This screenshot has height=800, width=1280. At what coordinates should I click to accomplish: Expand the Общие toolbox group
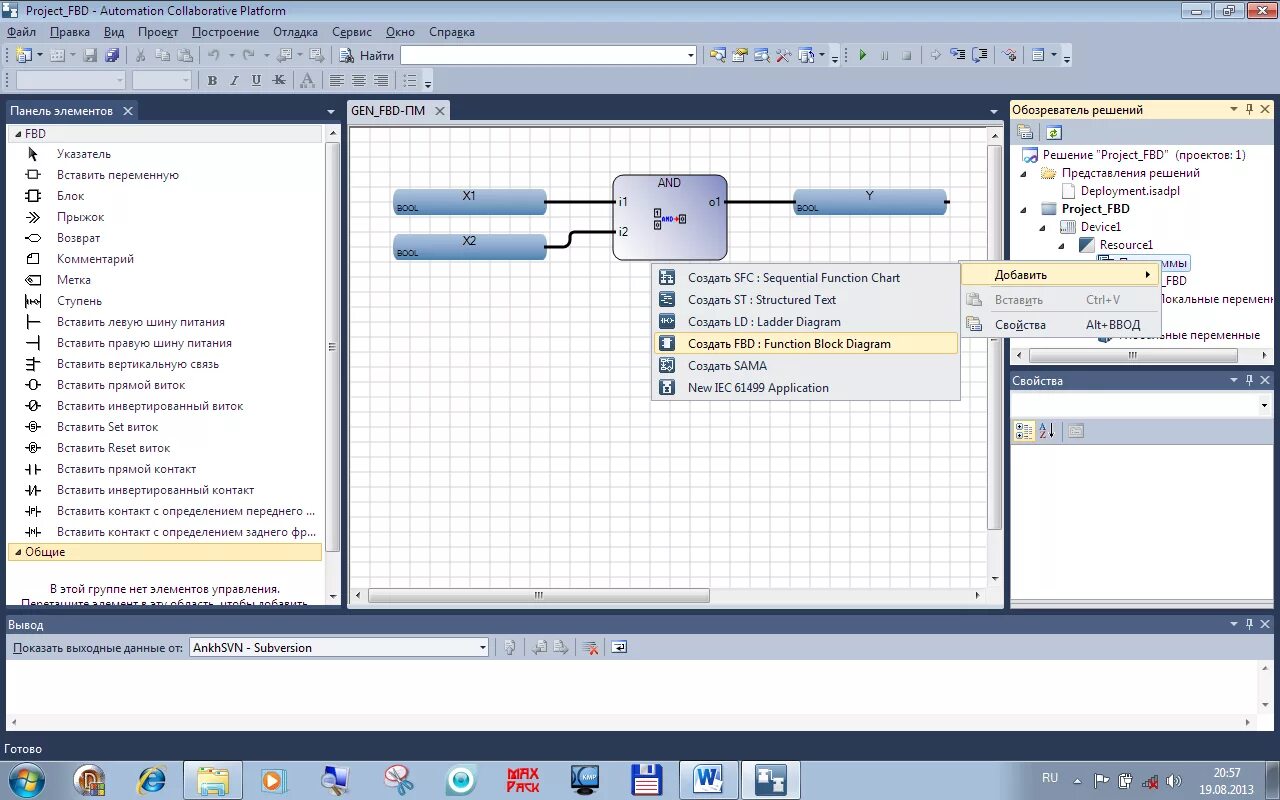(17, 552)
